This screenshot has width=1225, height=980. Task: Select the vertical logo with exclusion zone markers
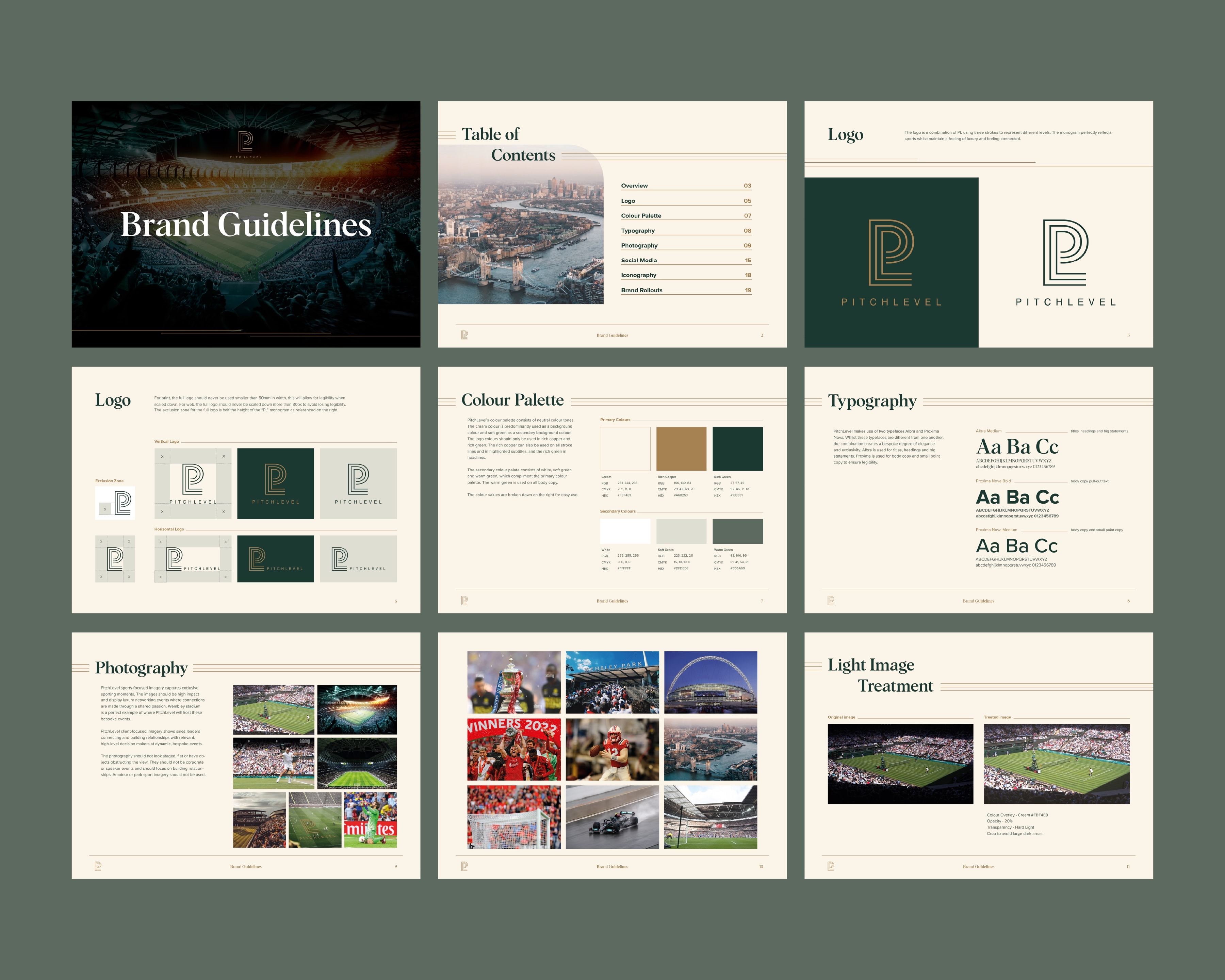pos(193,484)
